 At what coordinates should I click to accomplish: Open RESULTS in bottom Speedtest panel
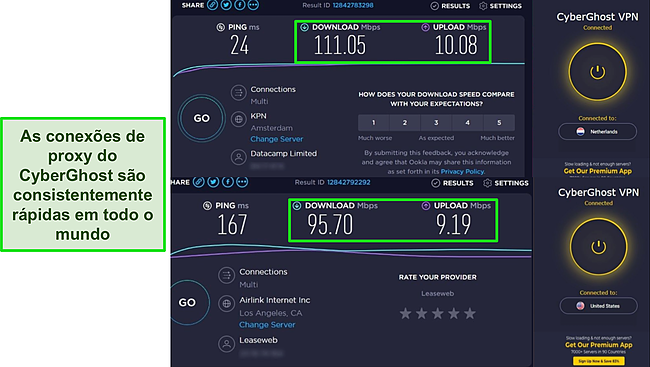coord(452,183)
